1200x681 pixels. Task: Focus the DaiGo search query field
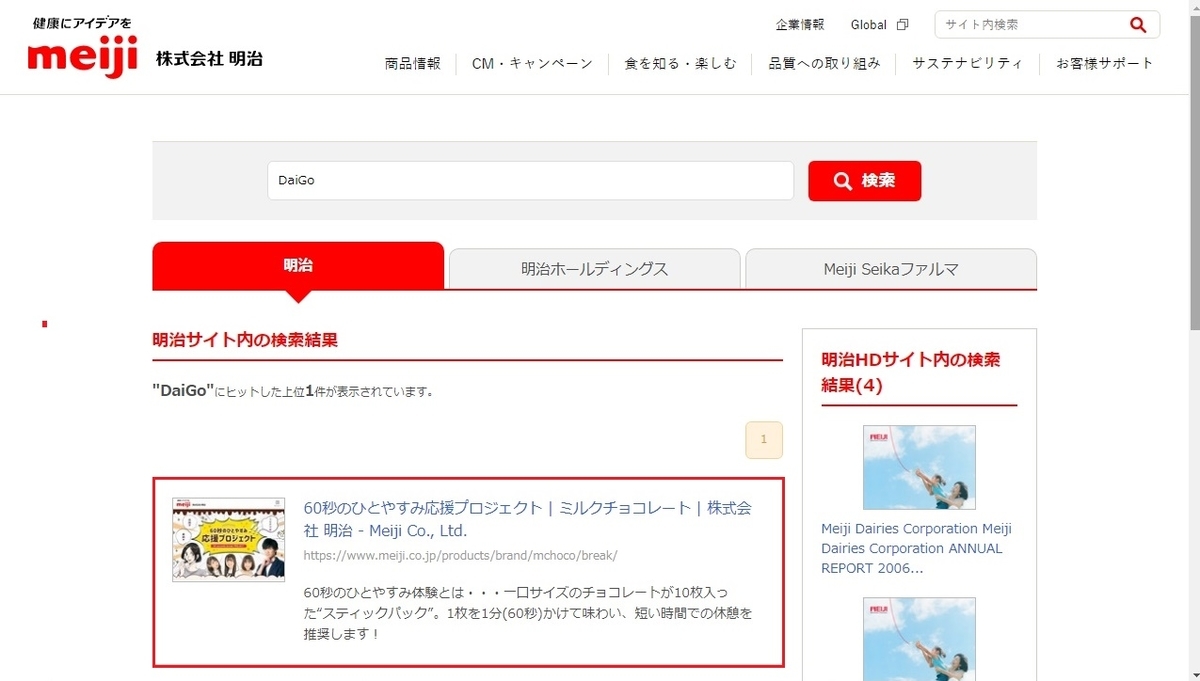[x=530, y=181]
